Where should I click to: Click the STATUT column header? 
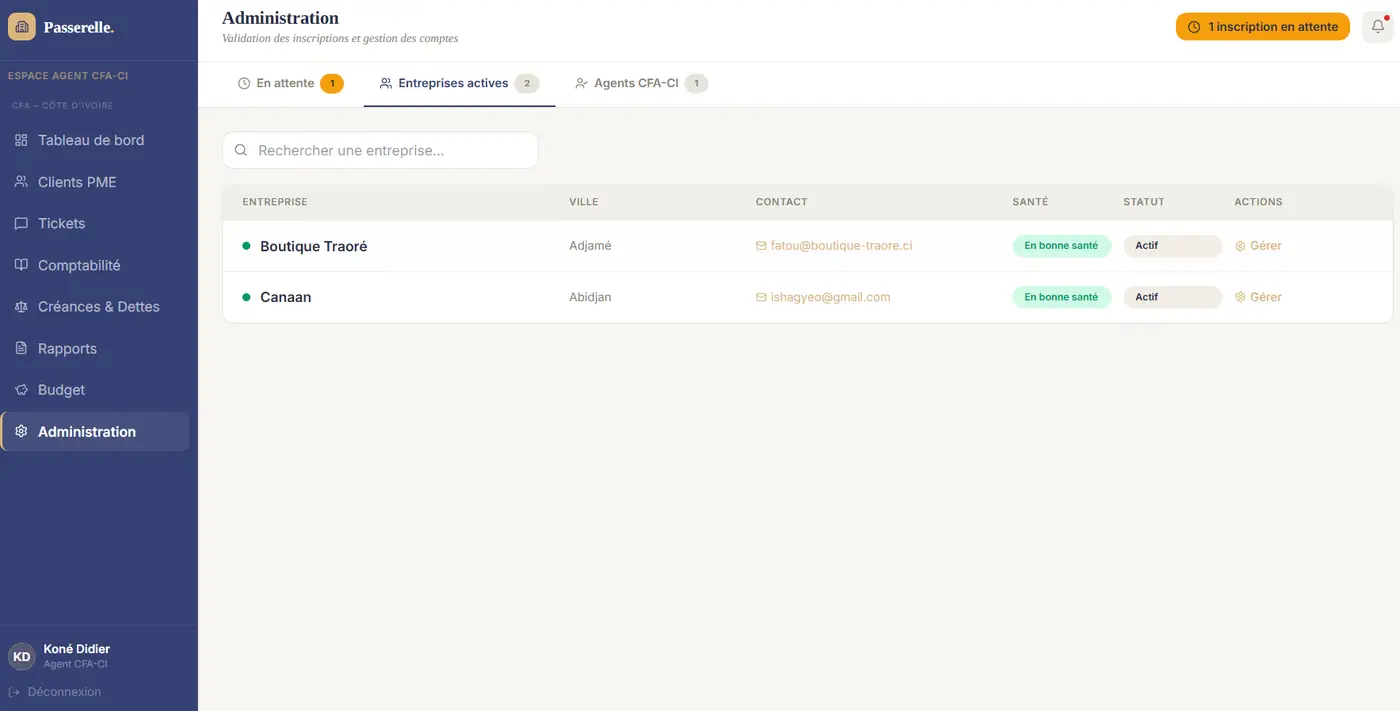(1144, 202)
